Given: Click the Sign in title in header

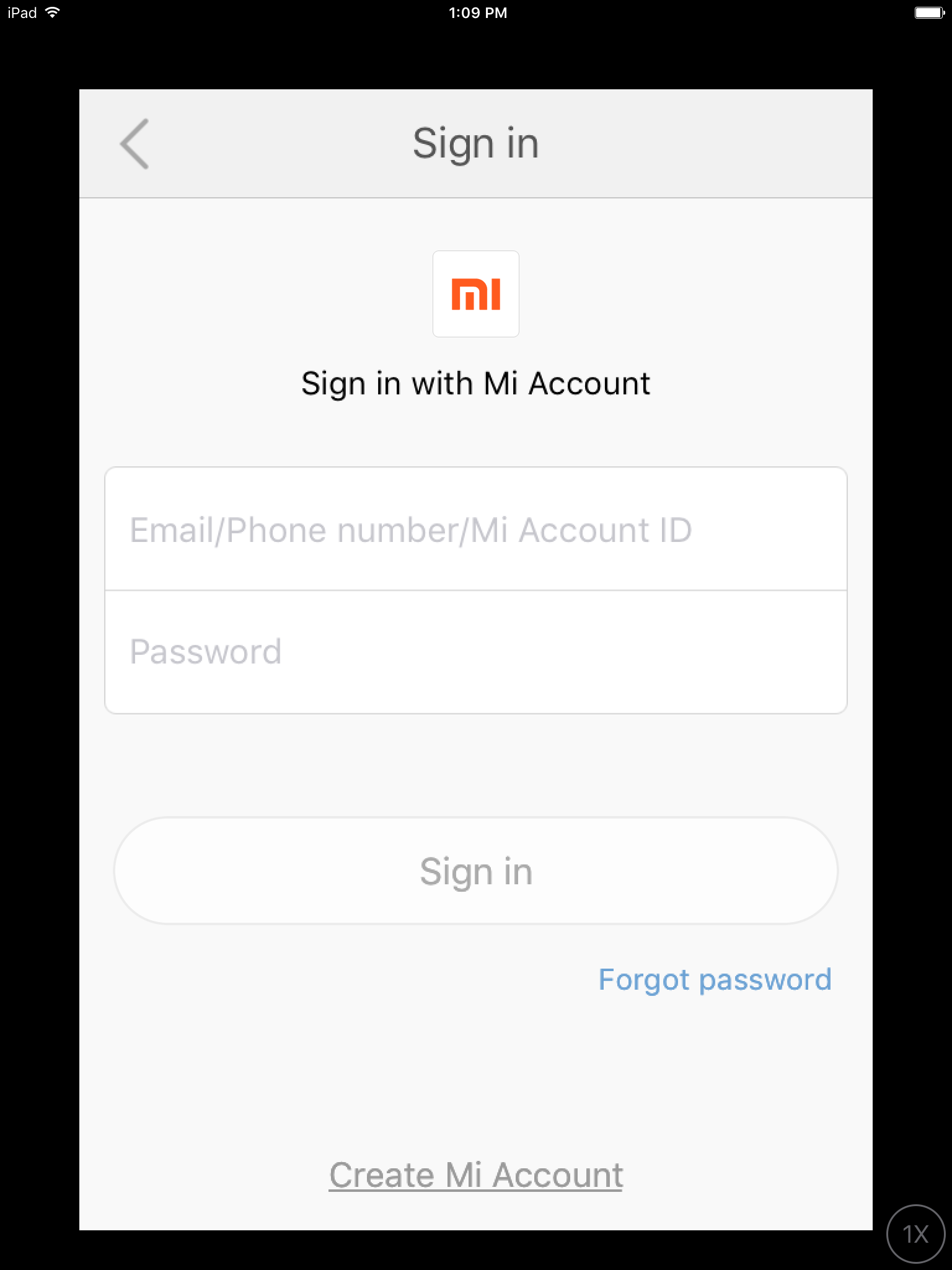Looking at the screenshot, I should point(476,144).
